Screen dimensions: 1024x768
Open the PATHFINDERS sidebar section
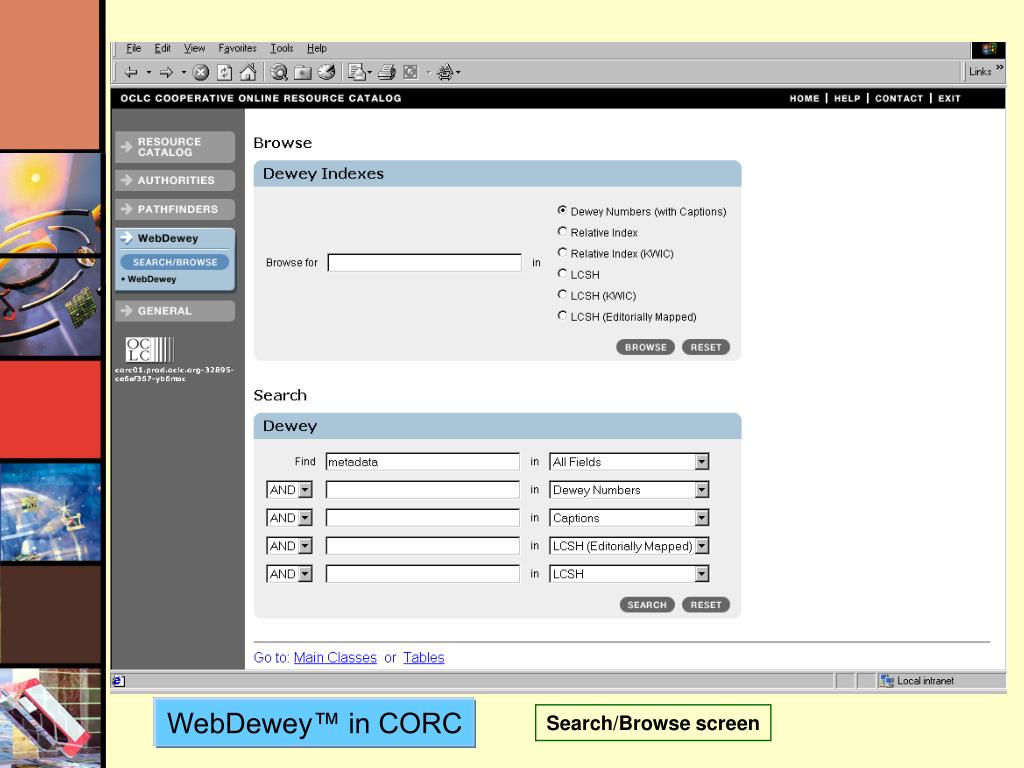click(x=175, y=209)
